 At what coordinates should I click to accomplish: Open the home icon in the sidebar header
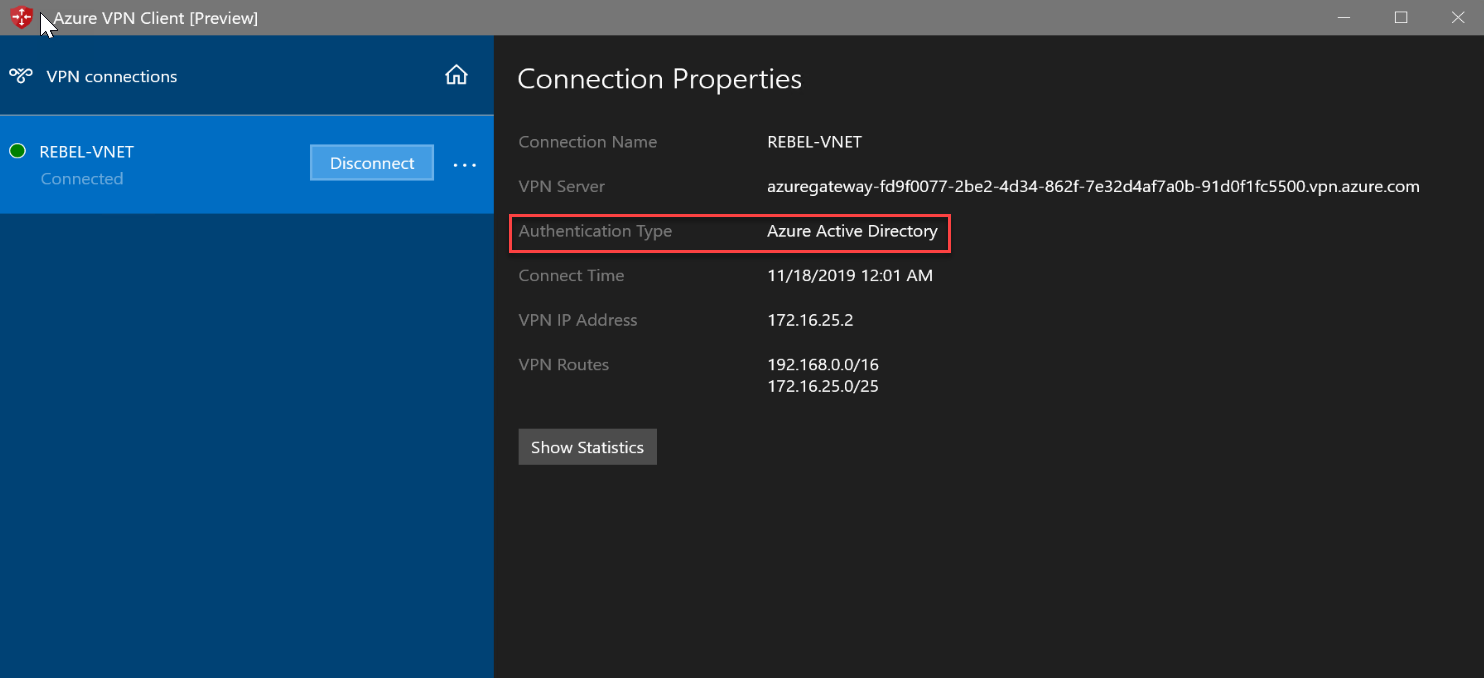[x=456, y=75]
